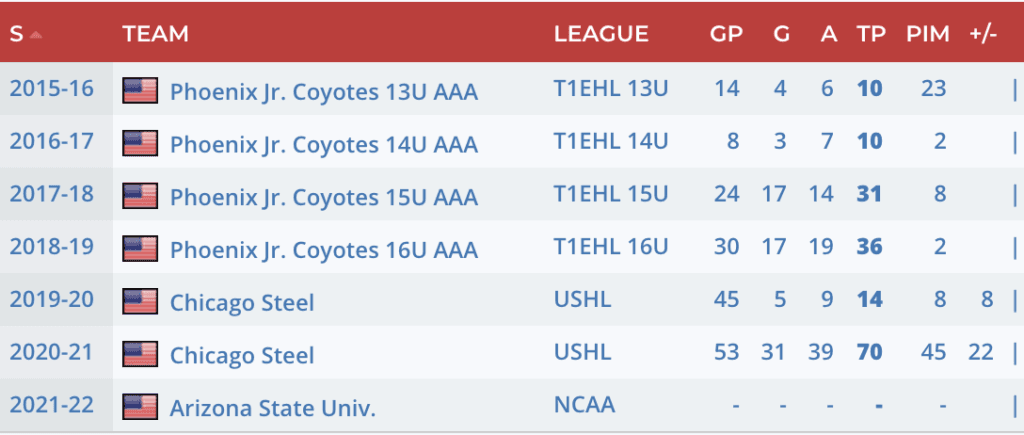Click the flag beside 2020-21 Chicago Steel
Screen dimensions: 1024x435
[140, 354]
